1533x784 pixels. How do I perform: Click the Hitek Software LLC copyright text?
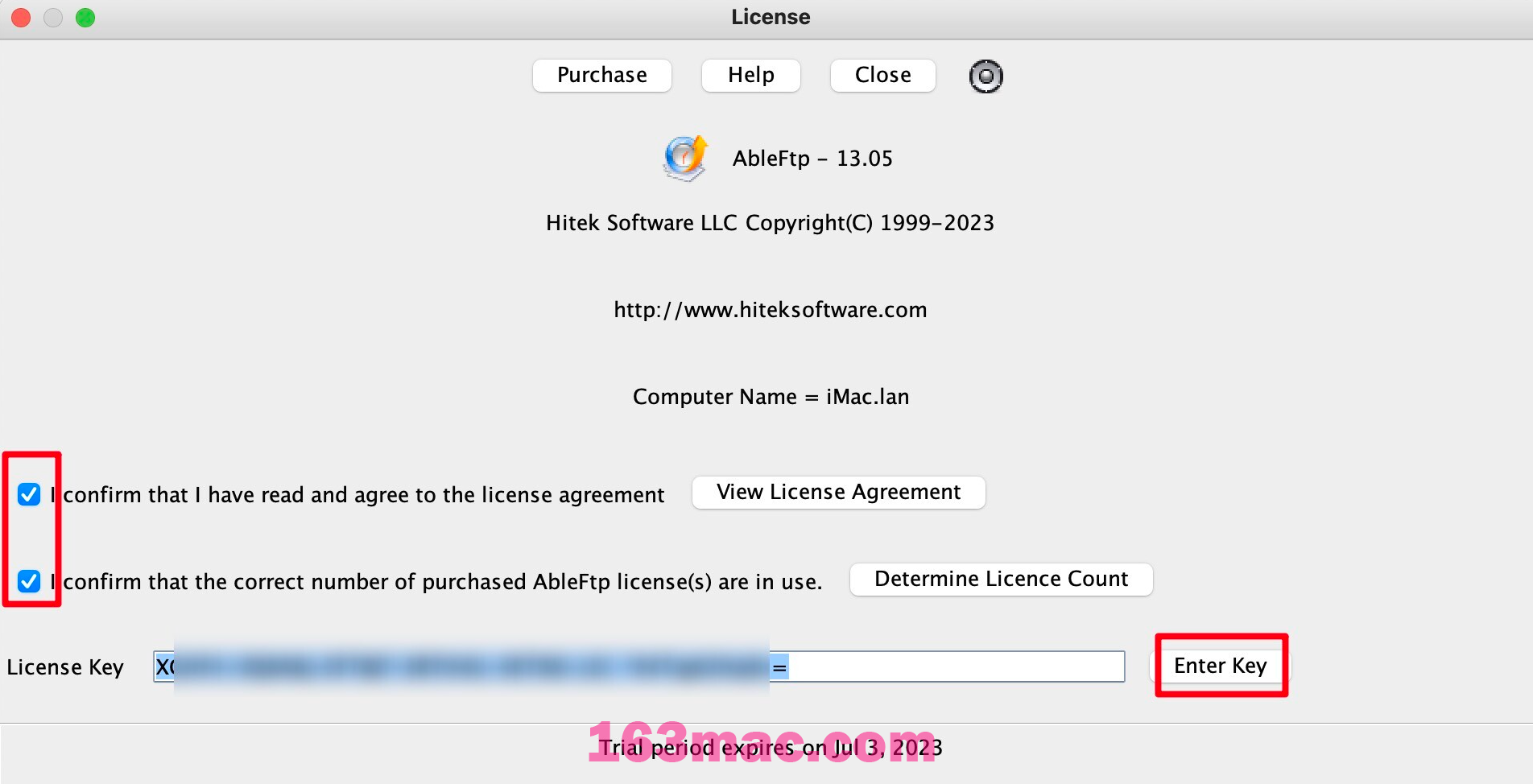(x=771, y=223)
